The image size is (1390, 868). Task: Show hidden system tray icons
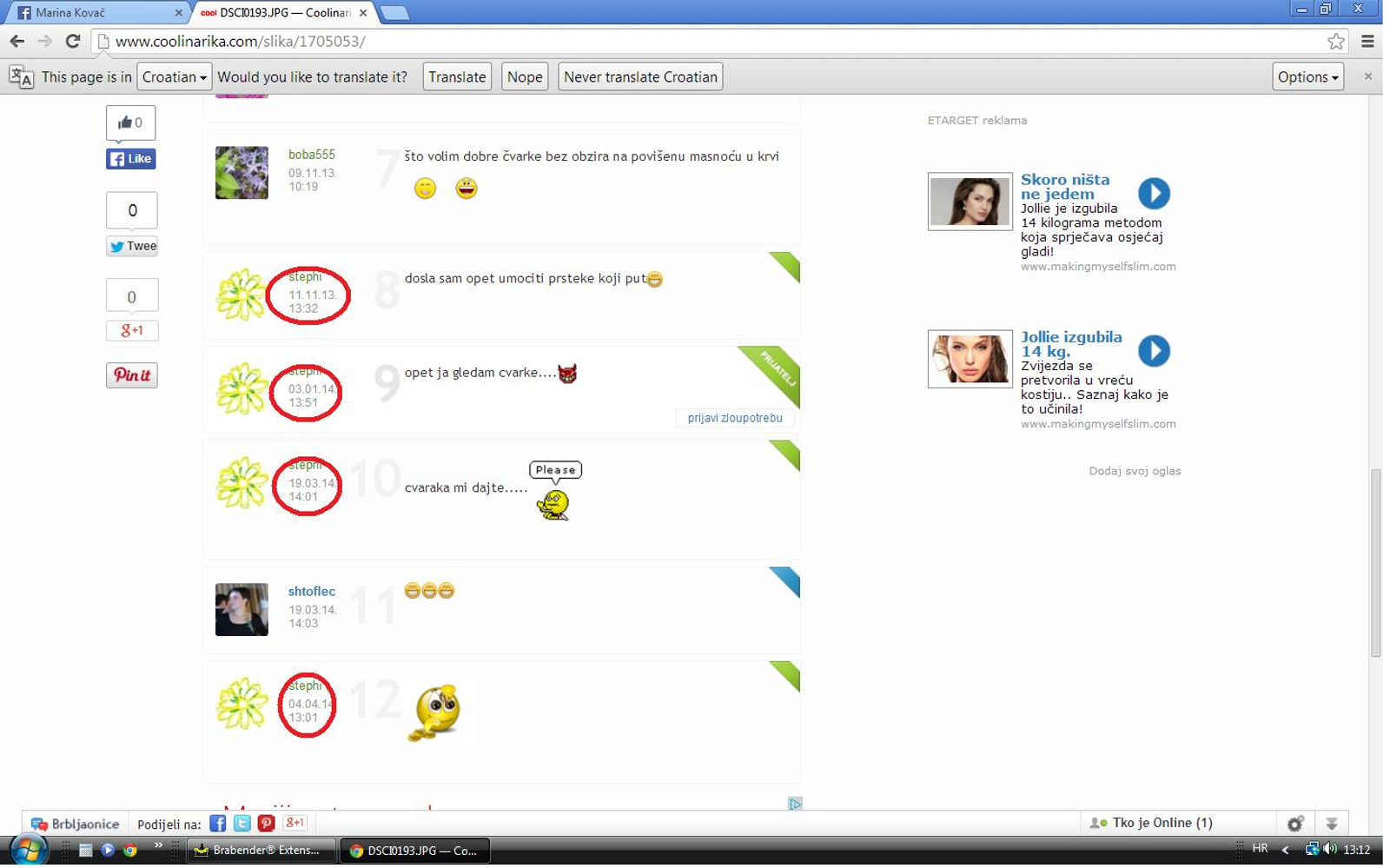(x=1286, y=850)
